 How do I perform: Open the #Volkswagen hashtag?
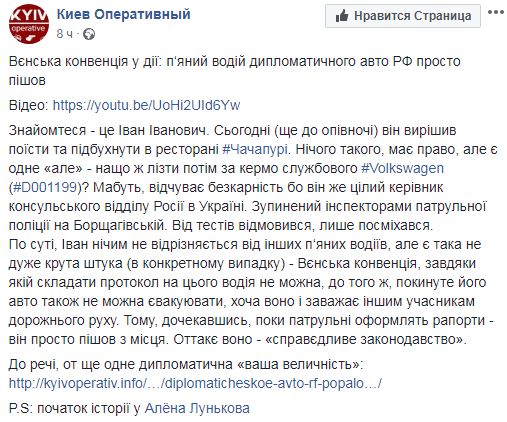pyautogui.click(x=403, y=168)
